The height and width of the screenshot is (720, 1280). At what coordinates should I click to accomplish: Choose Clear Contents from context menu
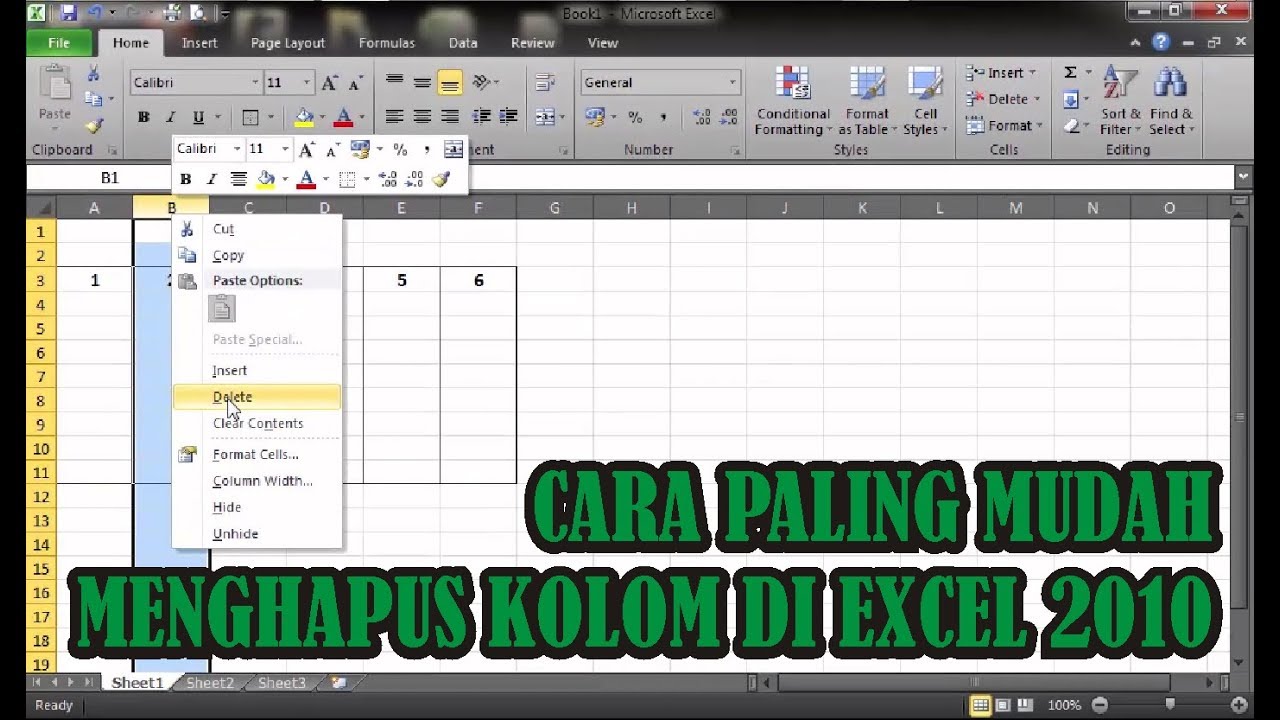(x=257, y=423)
